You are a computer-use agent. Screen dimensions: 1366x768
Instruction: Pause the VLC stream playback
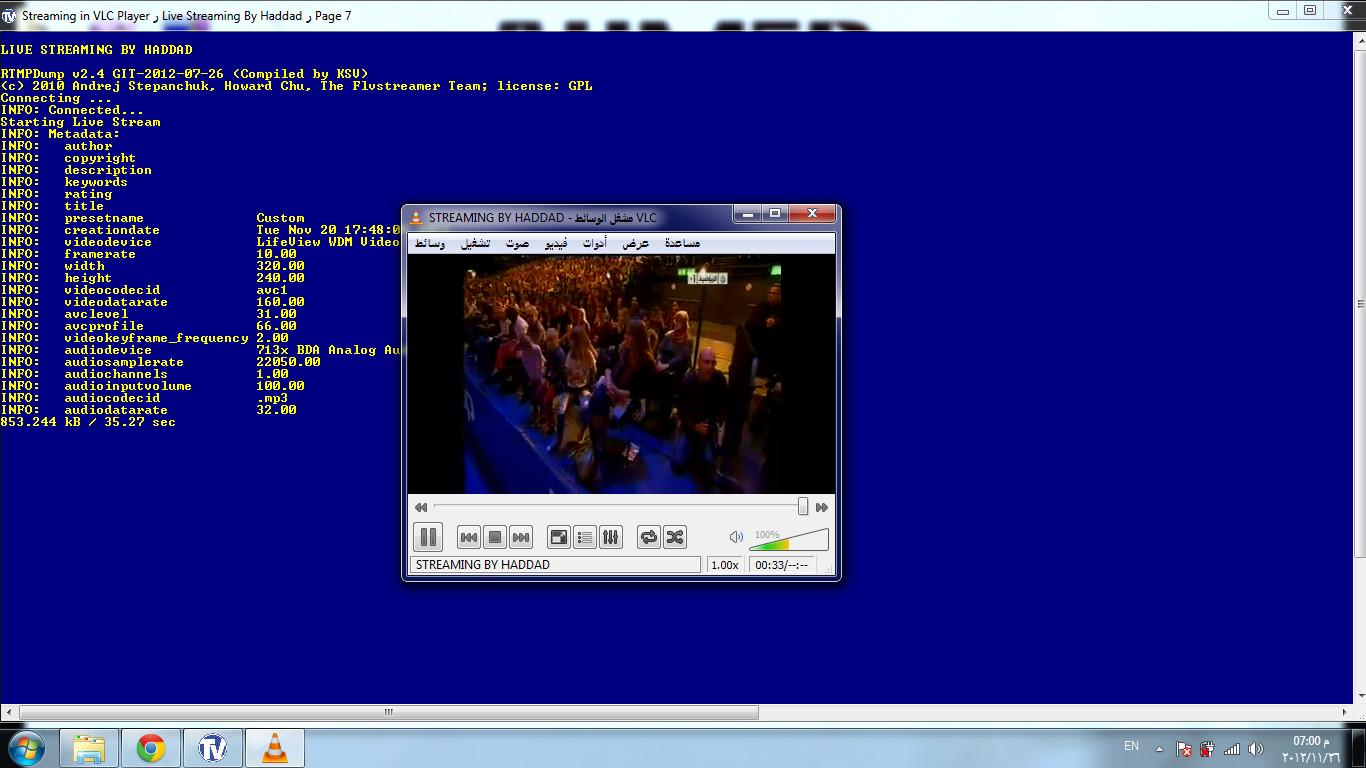pos(428,537)
